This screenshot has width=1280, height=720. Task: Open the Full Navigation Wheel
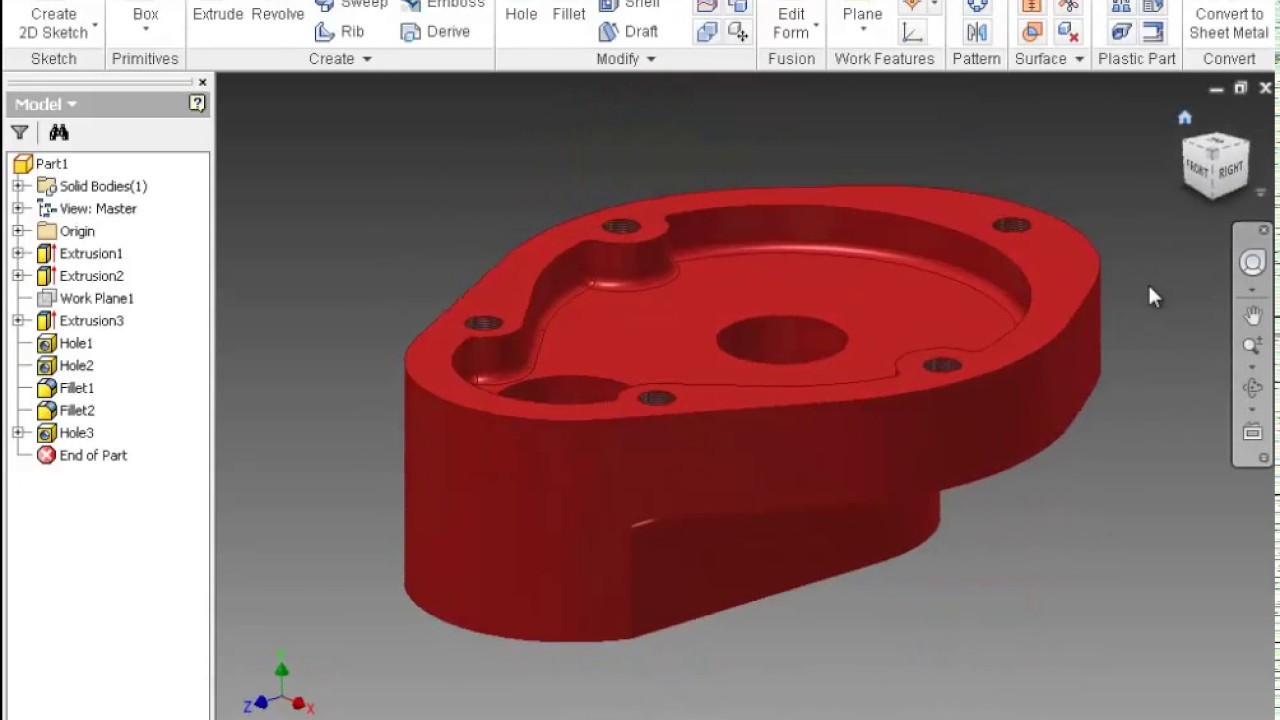1252,262
